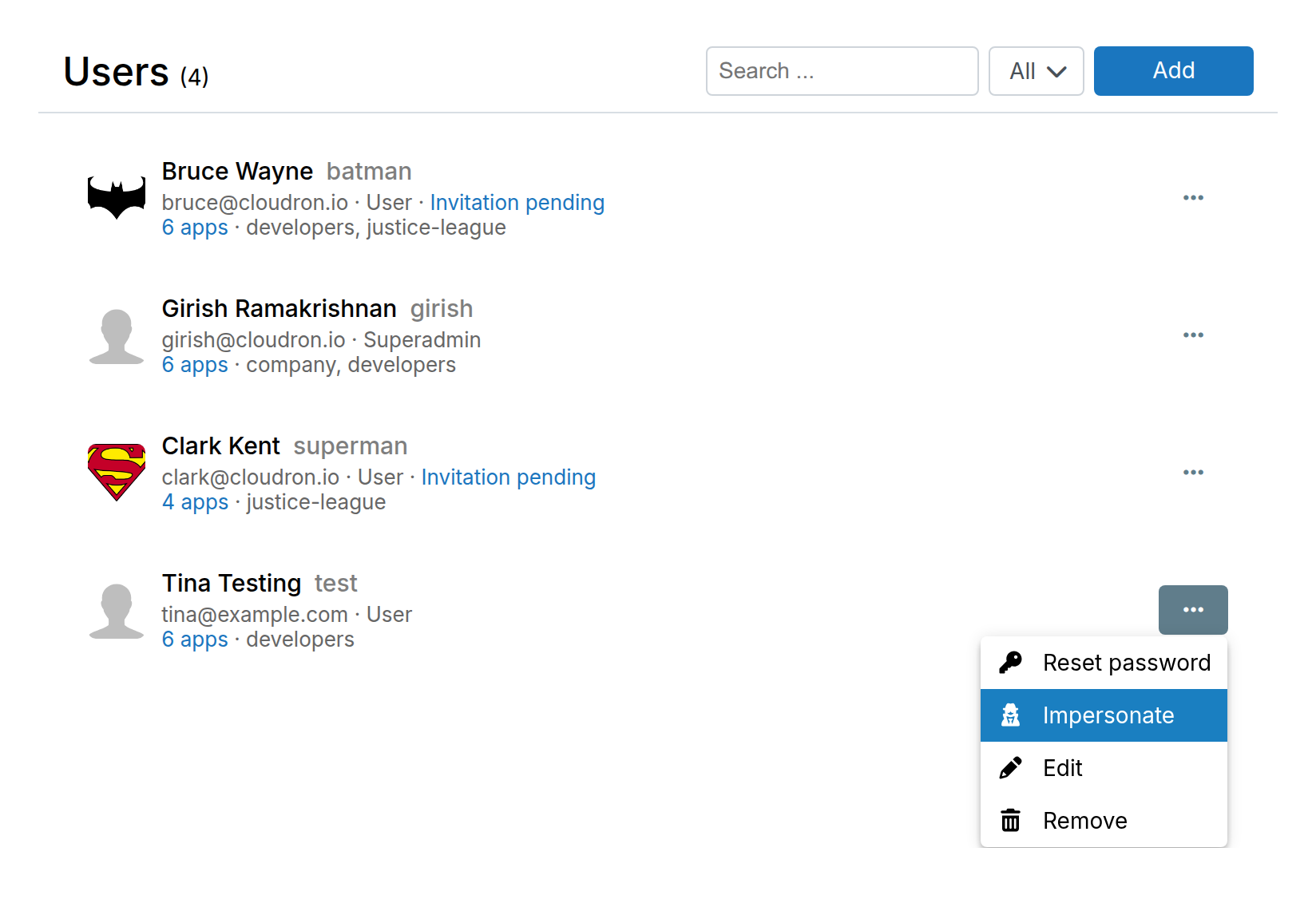Open Bruce Wayne's Invitation pending link
The width and height of the screenshot is (1316, 899).
[x=517, y=203]
